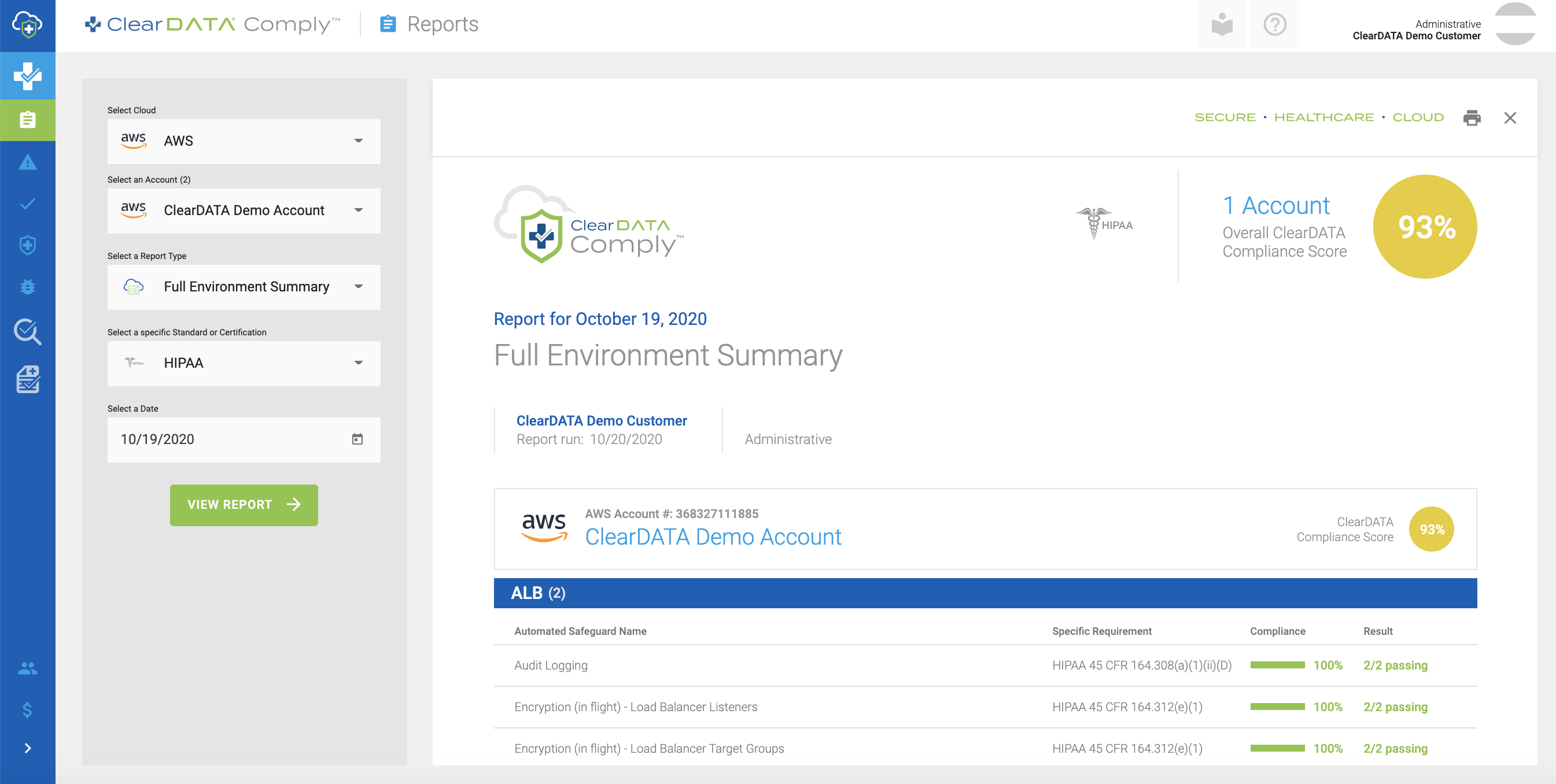Image resolution: width=1556 pixels, height=784 pixels.
Task: Click the Compliance column header
Action: (x=1277, y=631)
